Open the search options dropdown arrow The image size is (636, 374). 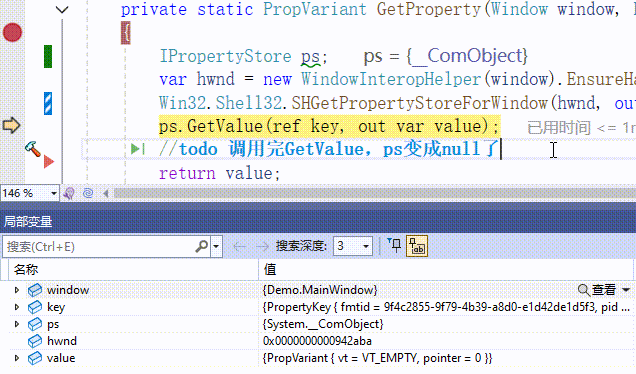coord(216,246)
